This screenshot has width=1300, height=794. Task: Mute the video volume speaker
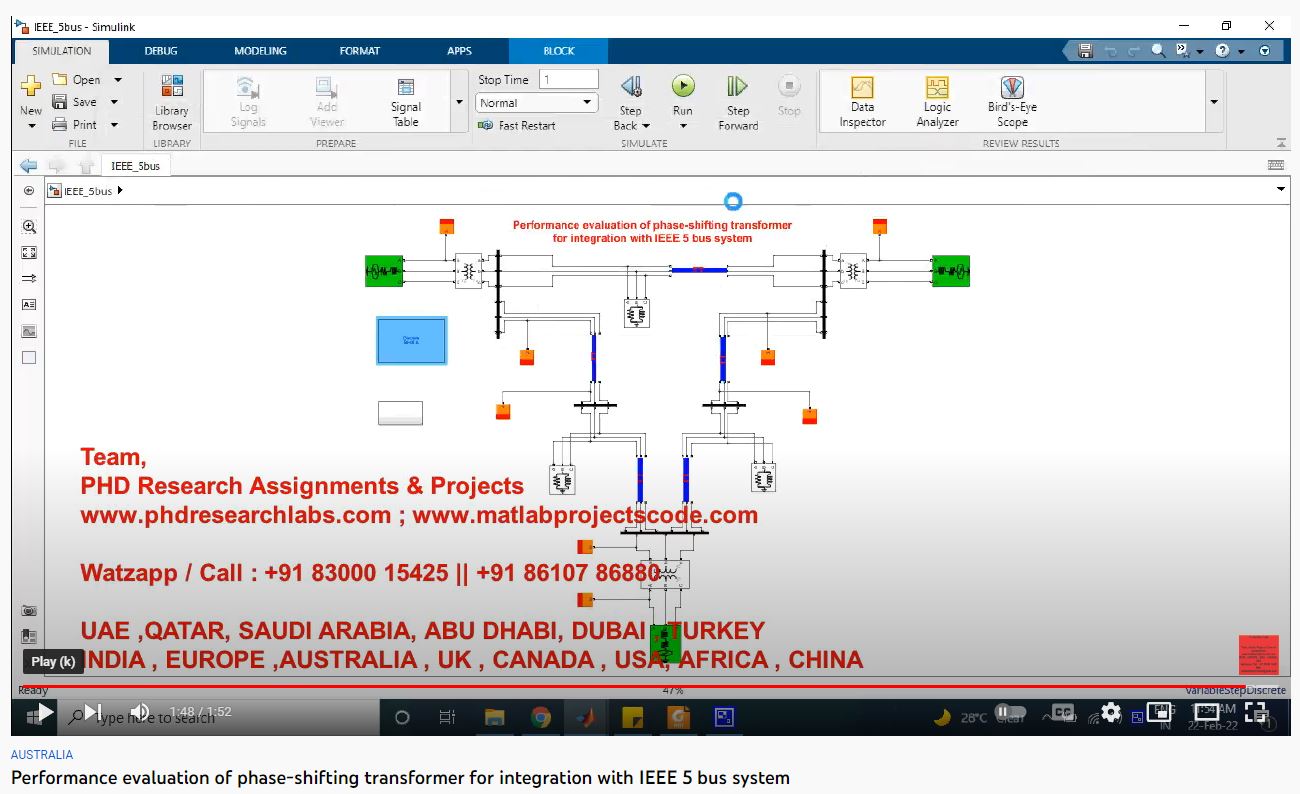pyautogui.click(x=140, y=712)
